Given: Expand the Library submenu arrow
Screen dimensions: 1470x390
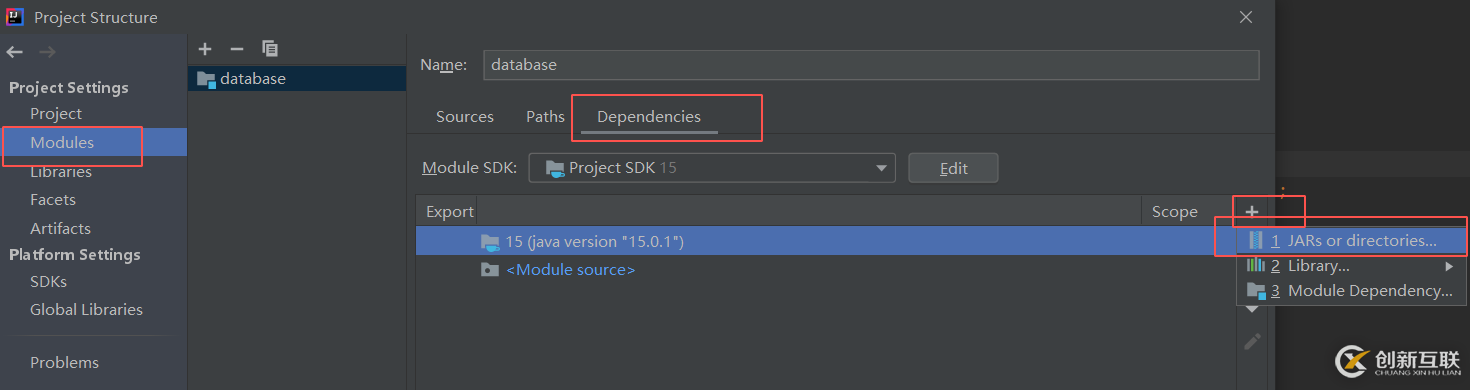Looking at the screenshot, I should pos(1449,266).
